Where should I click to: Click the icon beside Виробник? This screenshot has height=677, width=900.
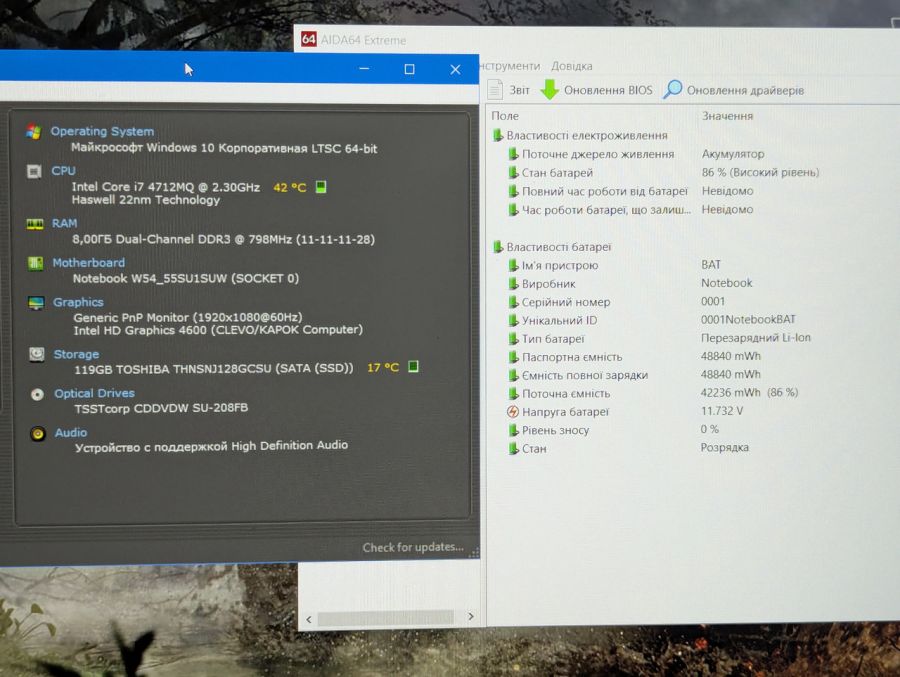(513, 284)
